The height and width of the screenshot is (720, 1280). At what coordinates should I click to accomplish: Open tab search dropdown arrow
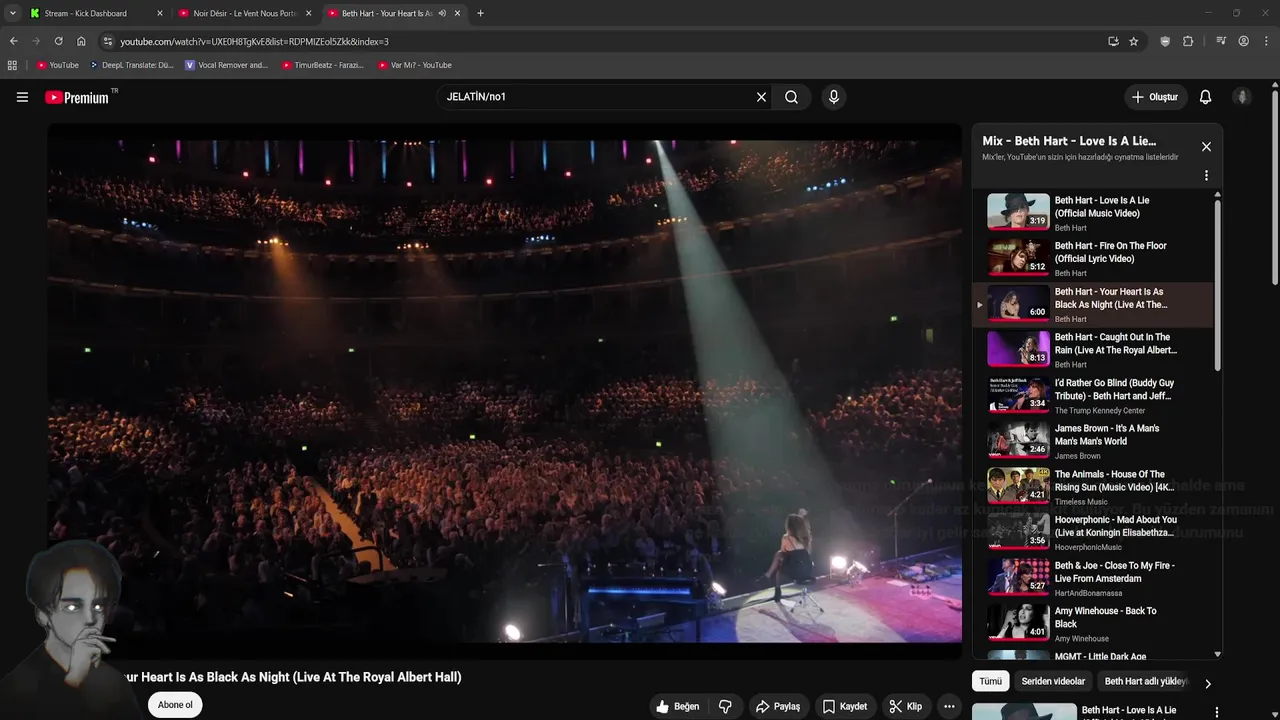pos(12,13)
